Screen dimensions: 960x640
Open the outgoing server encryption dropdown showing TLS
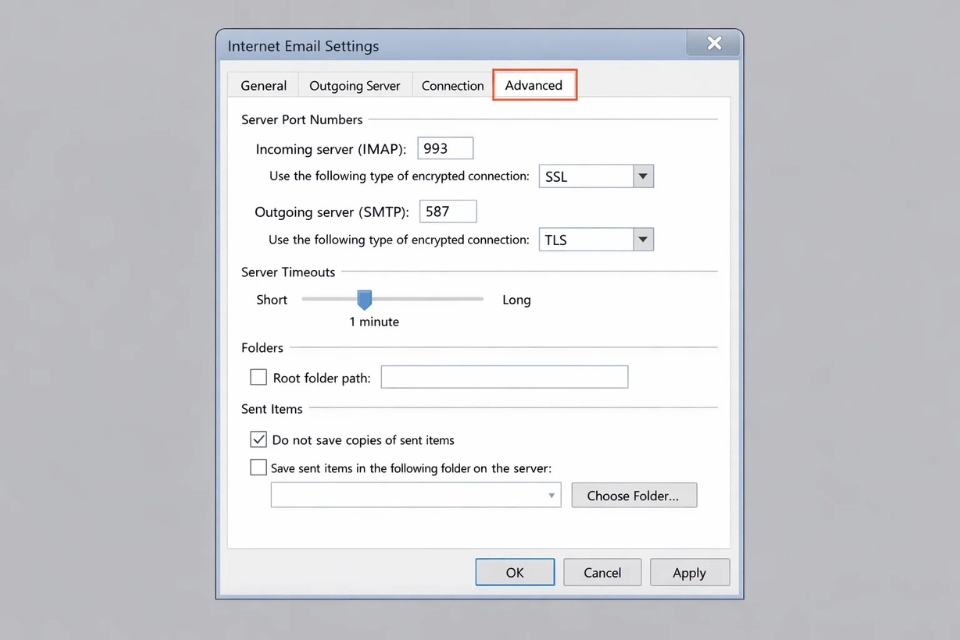click(x=644, y=239)
